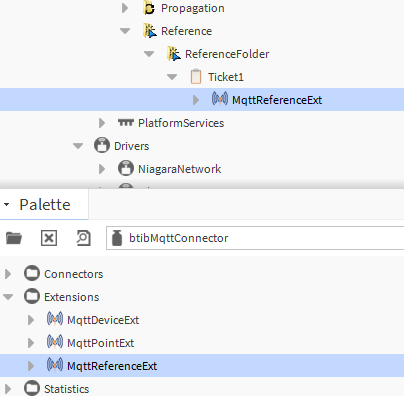Collapse the Ticket1 node

tap(172, 77)
